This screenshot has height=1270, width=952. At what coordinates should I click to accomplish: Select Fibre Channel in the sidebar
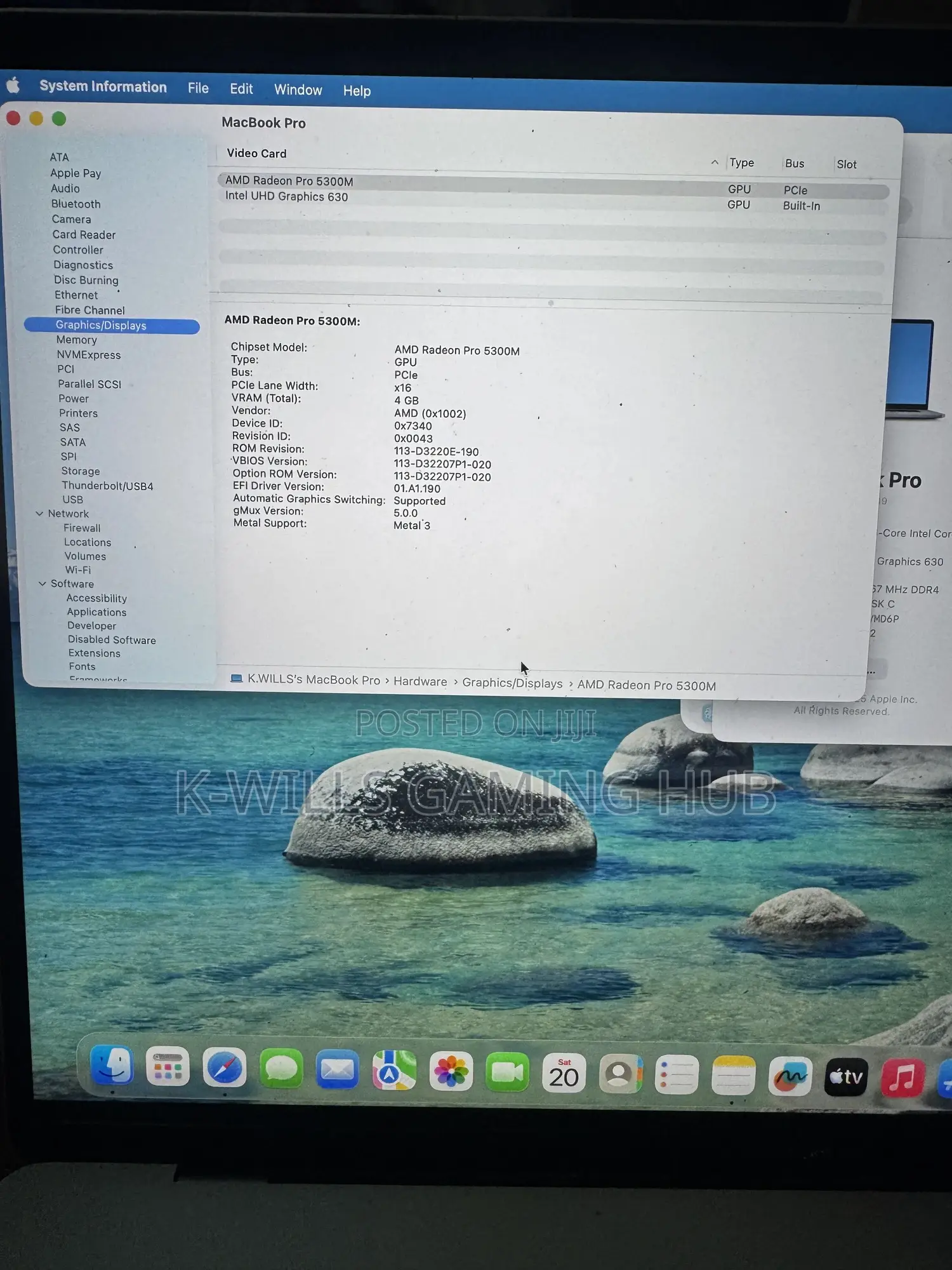point(89,310)
